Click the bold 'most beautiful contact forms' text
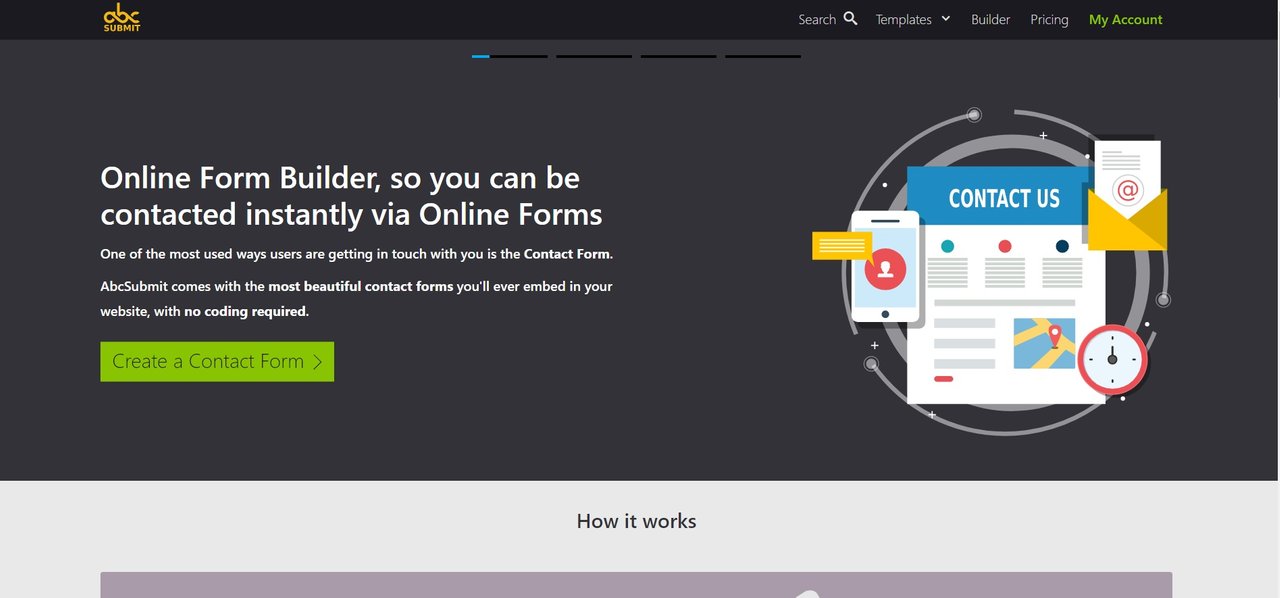Image resolution: width=1280 pixels, height=598 pixels. pos(360,286)
